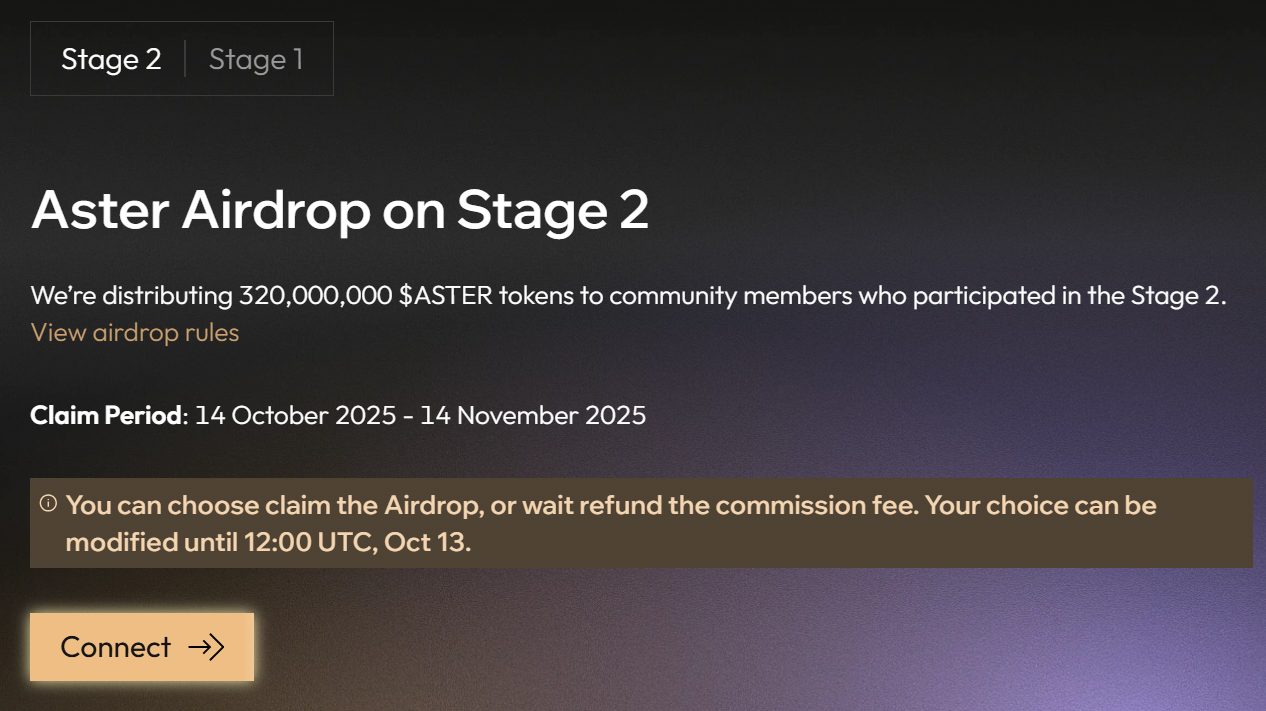The height and width of the screenshot is (711, 1266).
Task: Open the View airdrop rules link
Action: click(135, 332)
